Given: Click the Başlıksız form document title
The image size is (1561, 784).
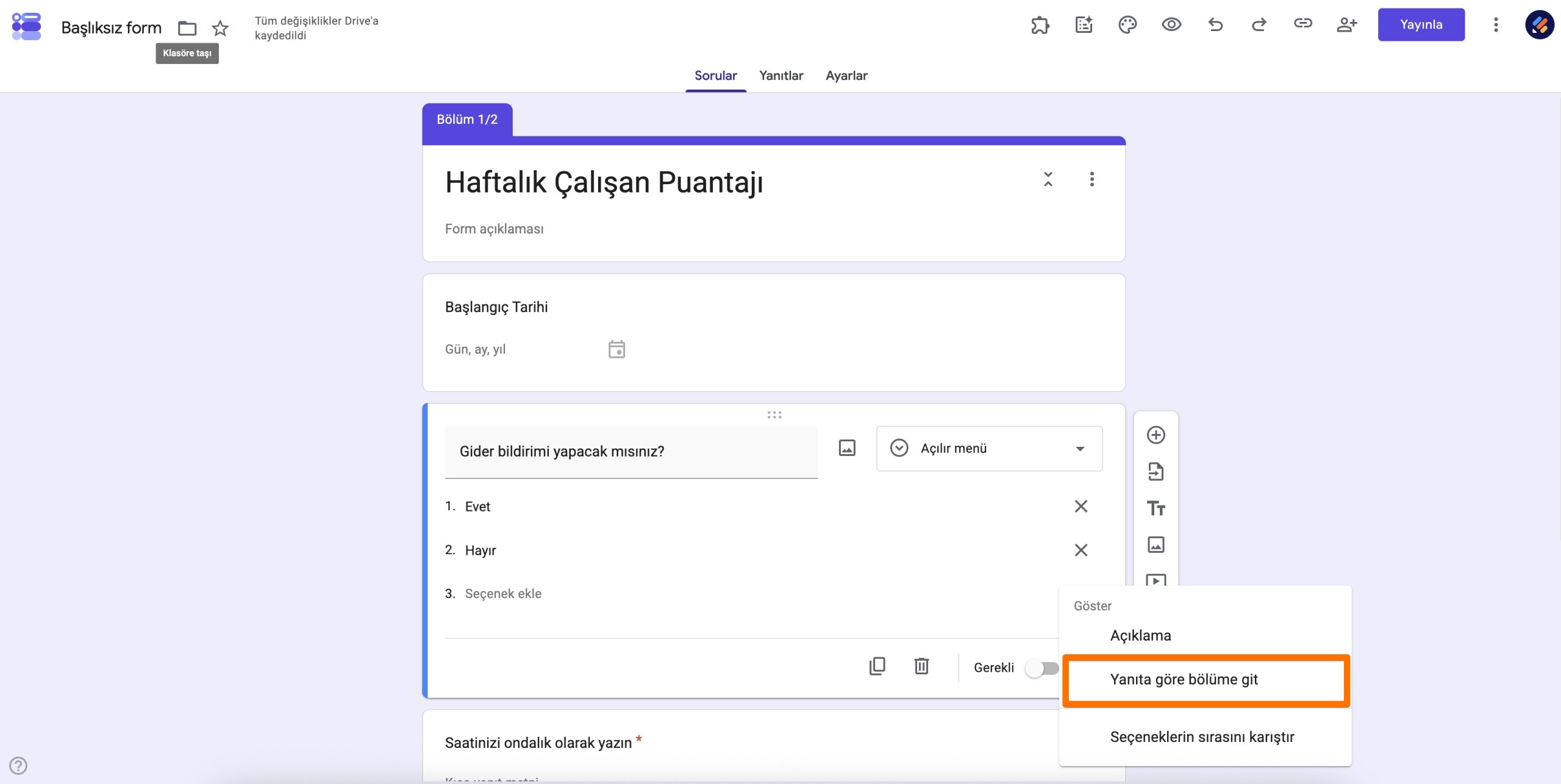Looking at the screenshot, I should pyautogui.click(x=112, y=28).
